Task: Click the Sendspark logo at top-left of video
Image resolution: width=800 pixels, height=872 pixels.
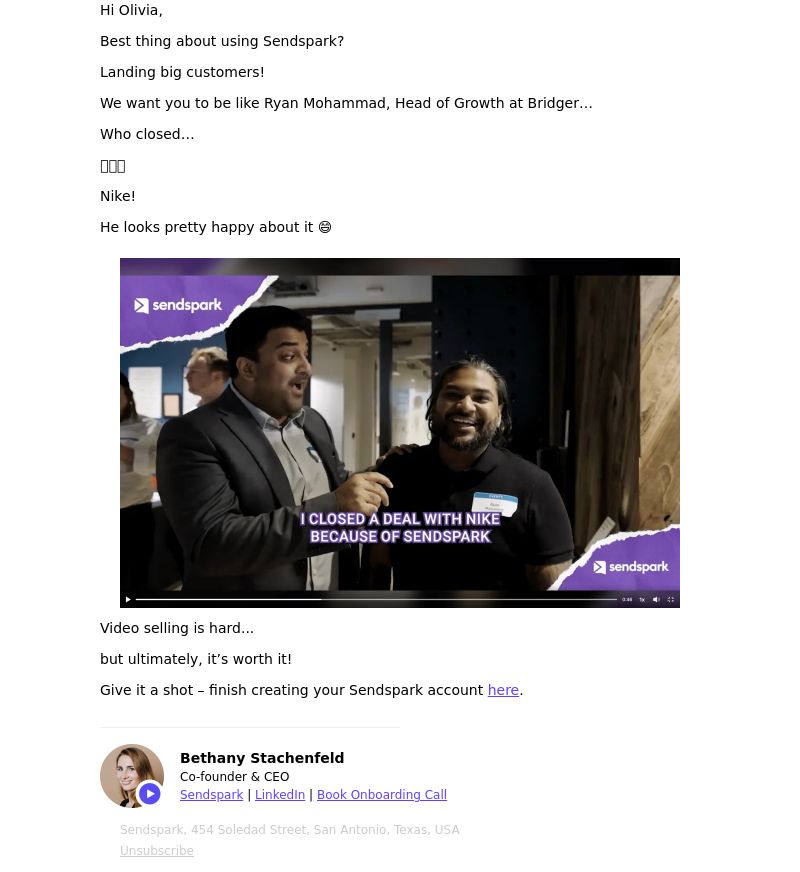Action: pos(178,305)
